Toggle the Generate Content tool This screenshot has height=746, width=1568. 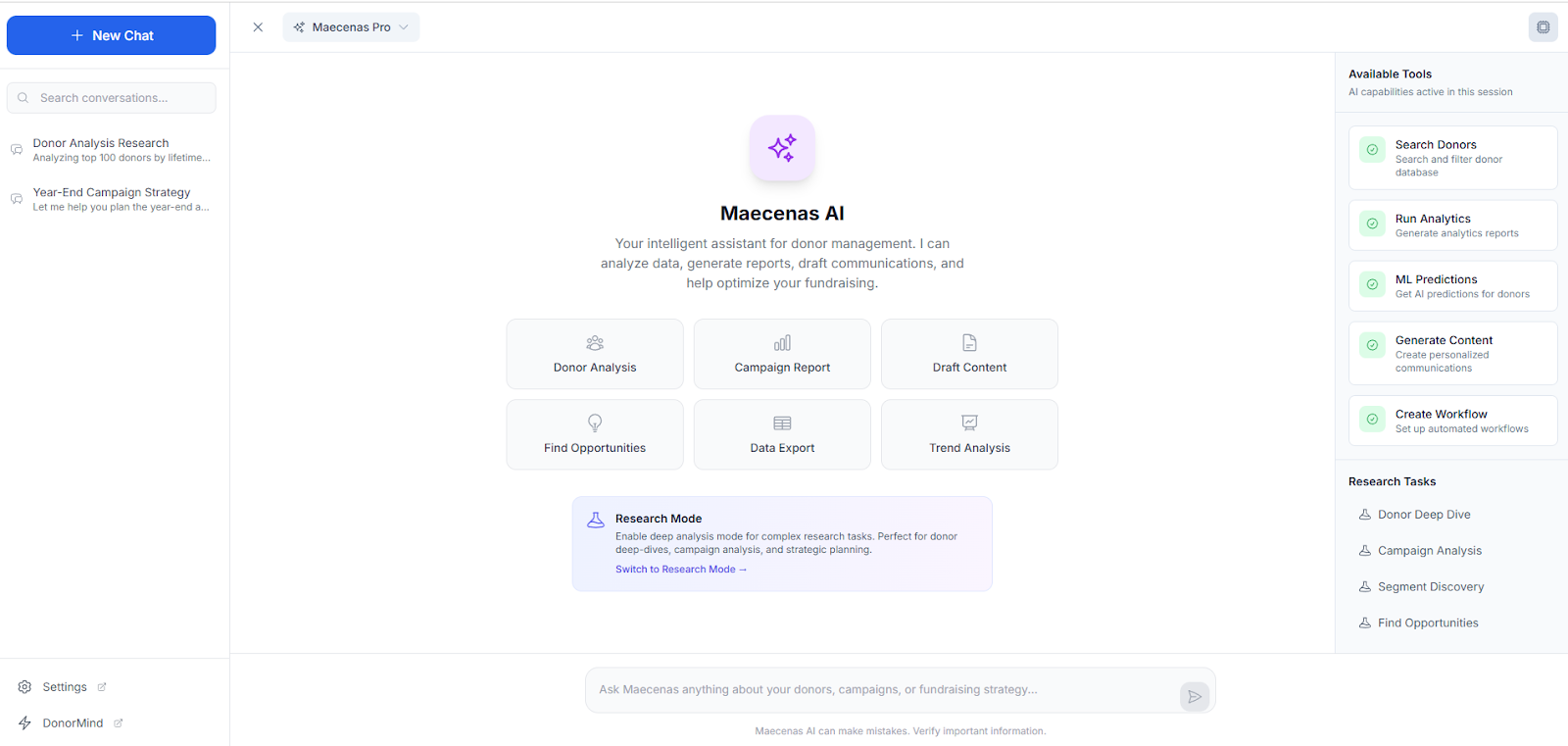(x=1453, y=354)
